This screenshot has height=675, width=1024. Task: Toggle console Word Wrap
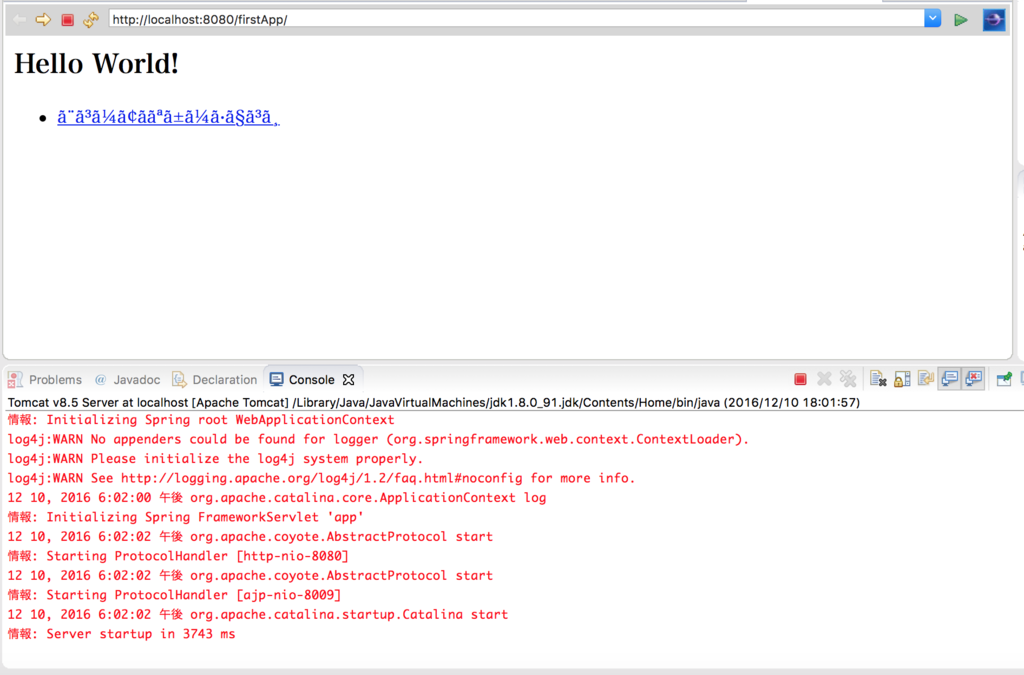click(x=925, y=379)
